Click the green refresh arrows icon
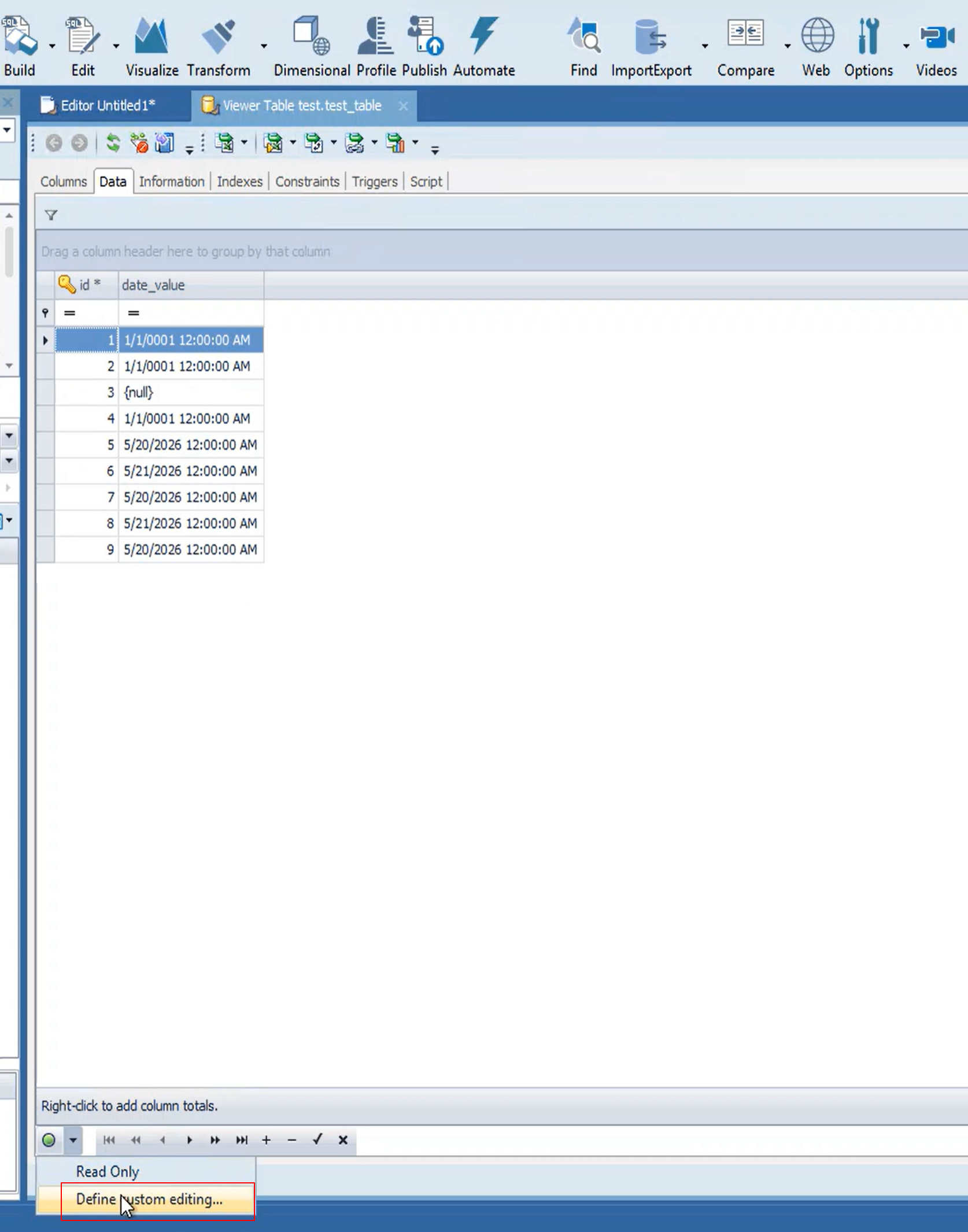 (113, 143)
